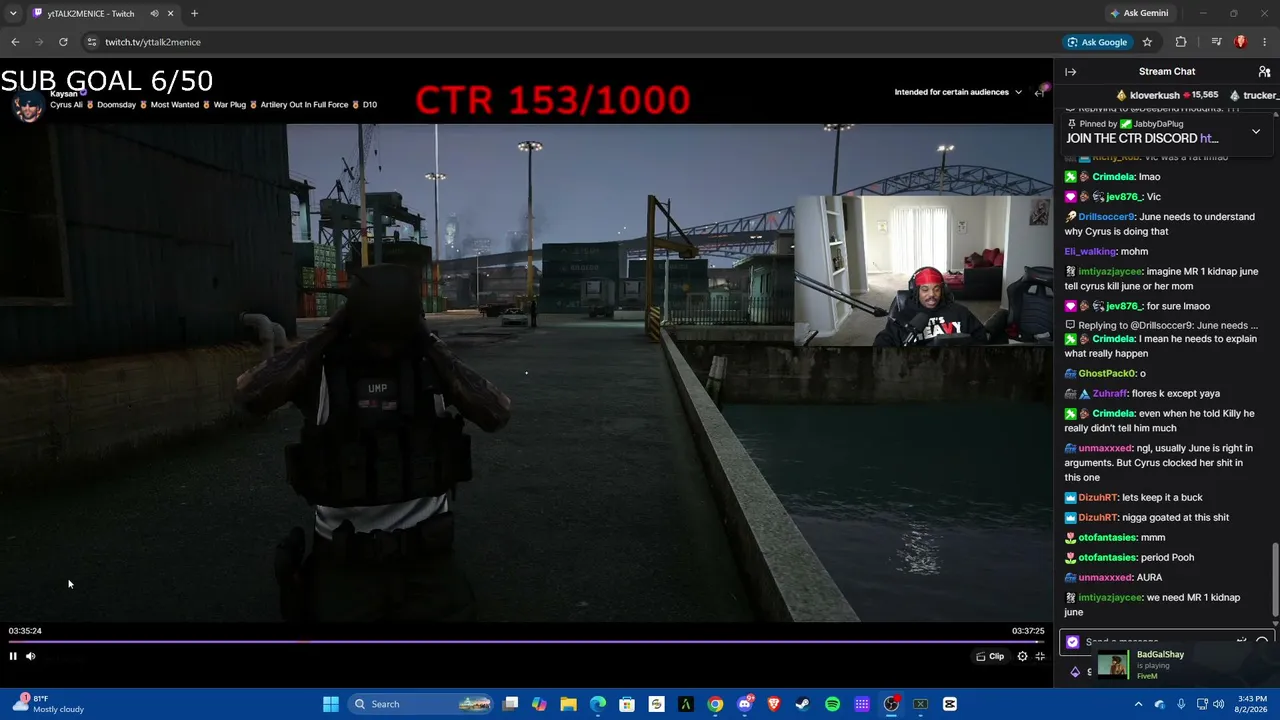
Task: Open the CTR Discord link in pinned message
Action: click(1209, 139)
